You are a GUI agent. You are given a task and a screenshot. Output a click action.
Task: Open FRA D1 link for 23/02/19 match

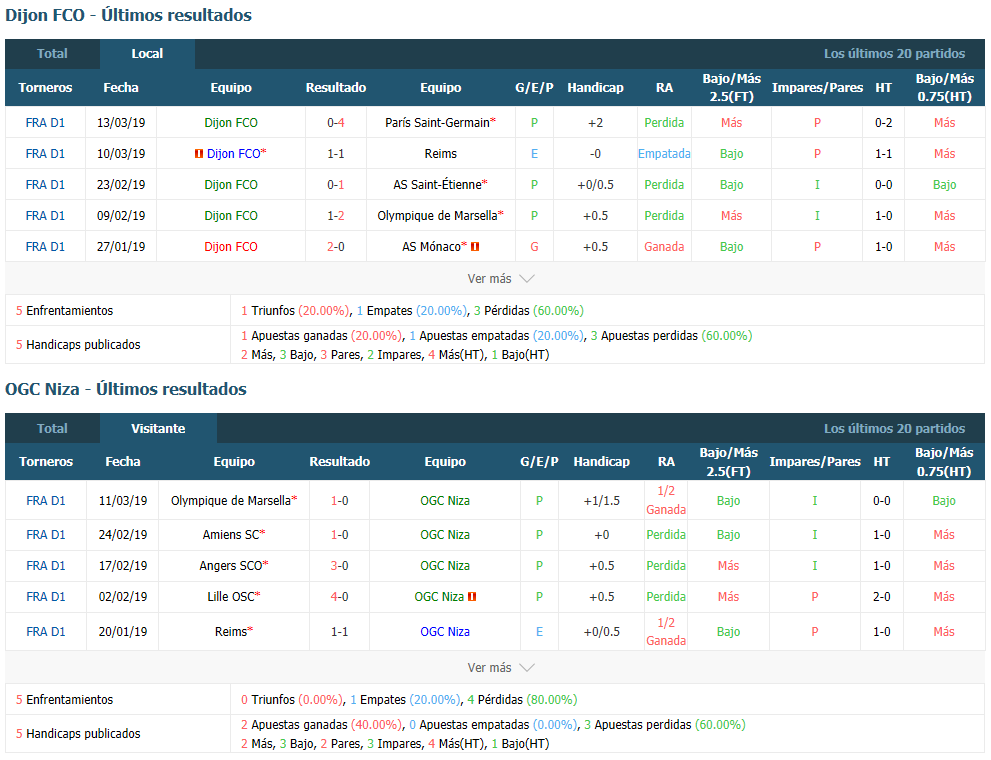point(45,184)
